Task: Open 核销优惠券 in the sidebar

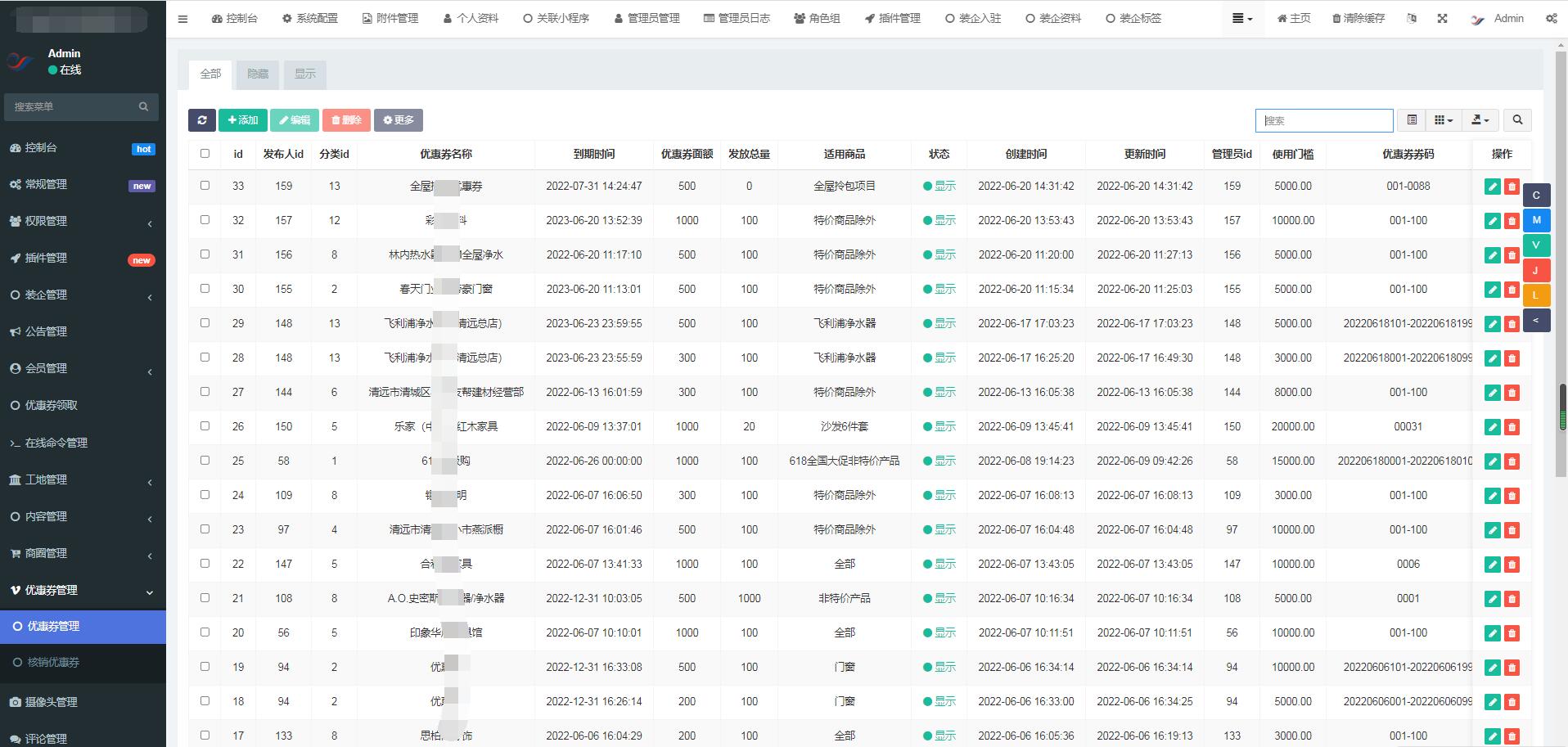Action: pos(53,662)
